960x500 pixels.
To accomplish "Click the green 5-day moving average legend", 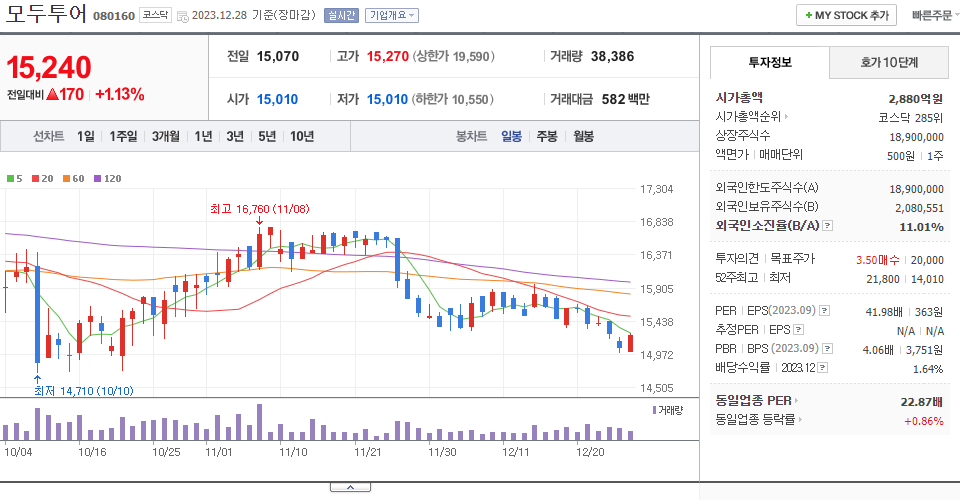I will coord(15,179).
